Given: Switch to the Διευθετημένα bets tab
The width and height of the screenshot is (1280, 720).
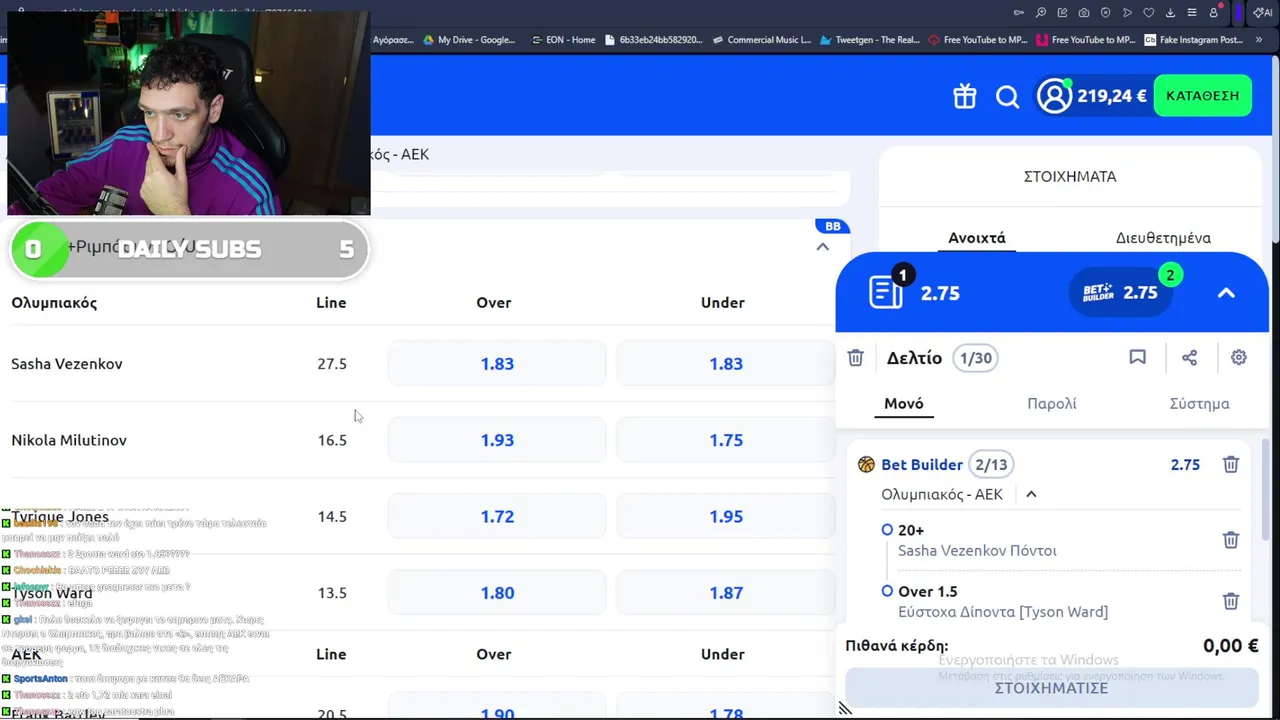Looking at the screenshot, I should (x=1163, y=238).
